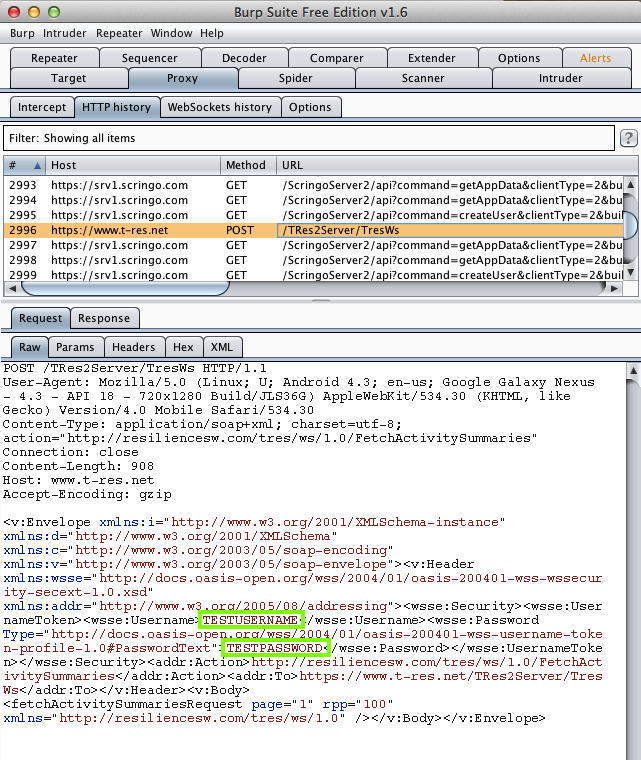Screen dimensions: 641x760
Task: Click the request pane scroll up arrow
Action: pyautogui.click(x=633, y=371)
